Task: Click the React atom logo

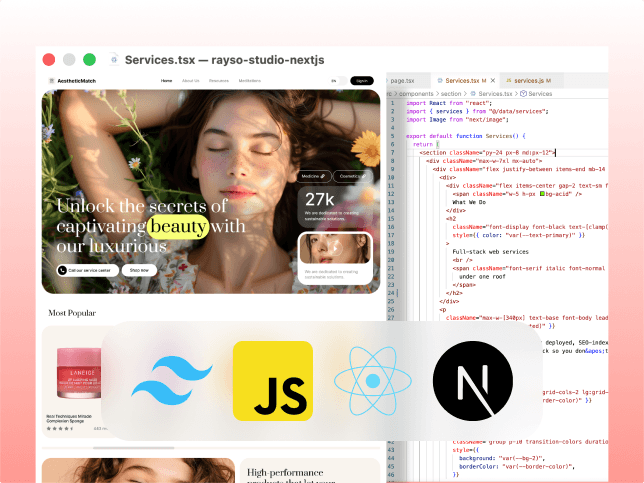Action: coord(373,381)
